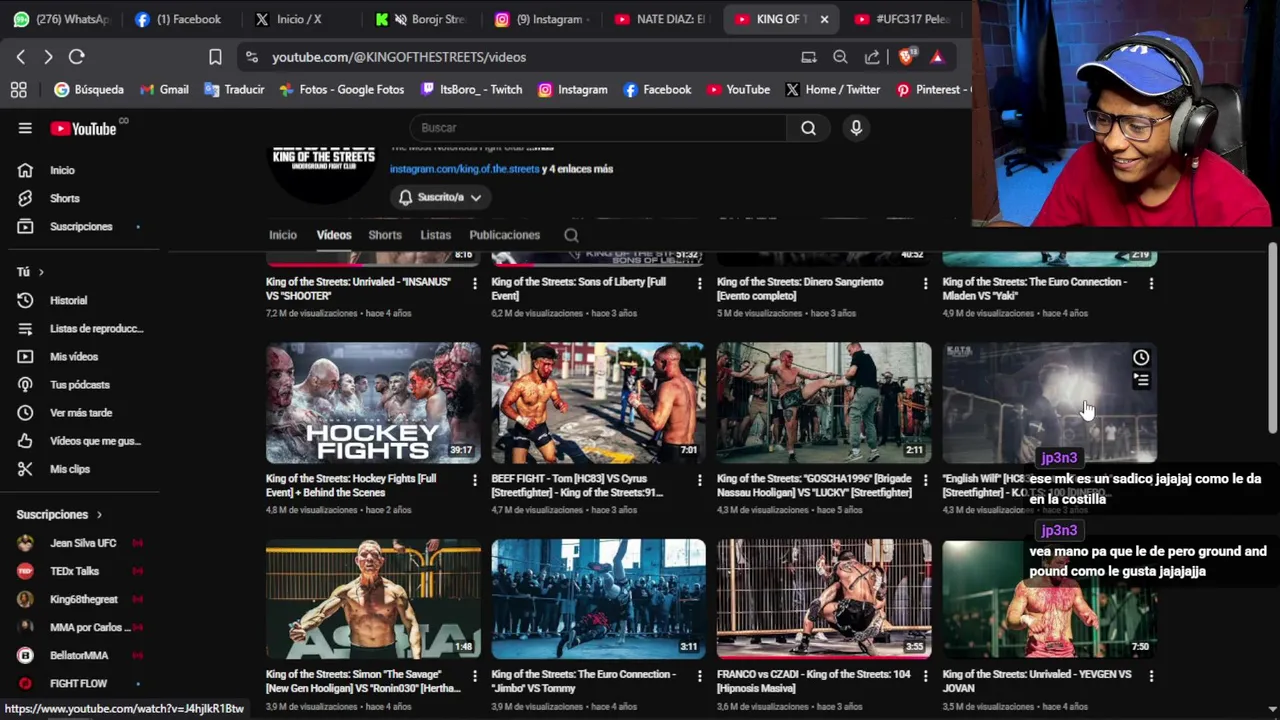Search within channel using magnifier icon
This screenshot has width=1280, height=720.
coord(571,235)
